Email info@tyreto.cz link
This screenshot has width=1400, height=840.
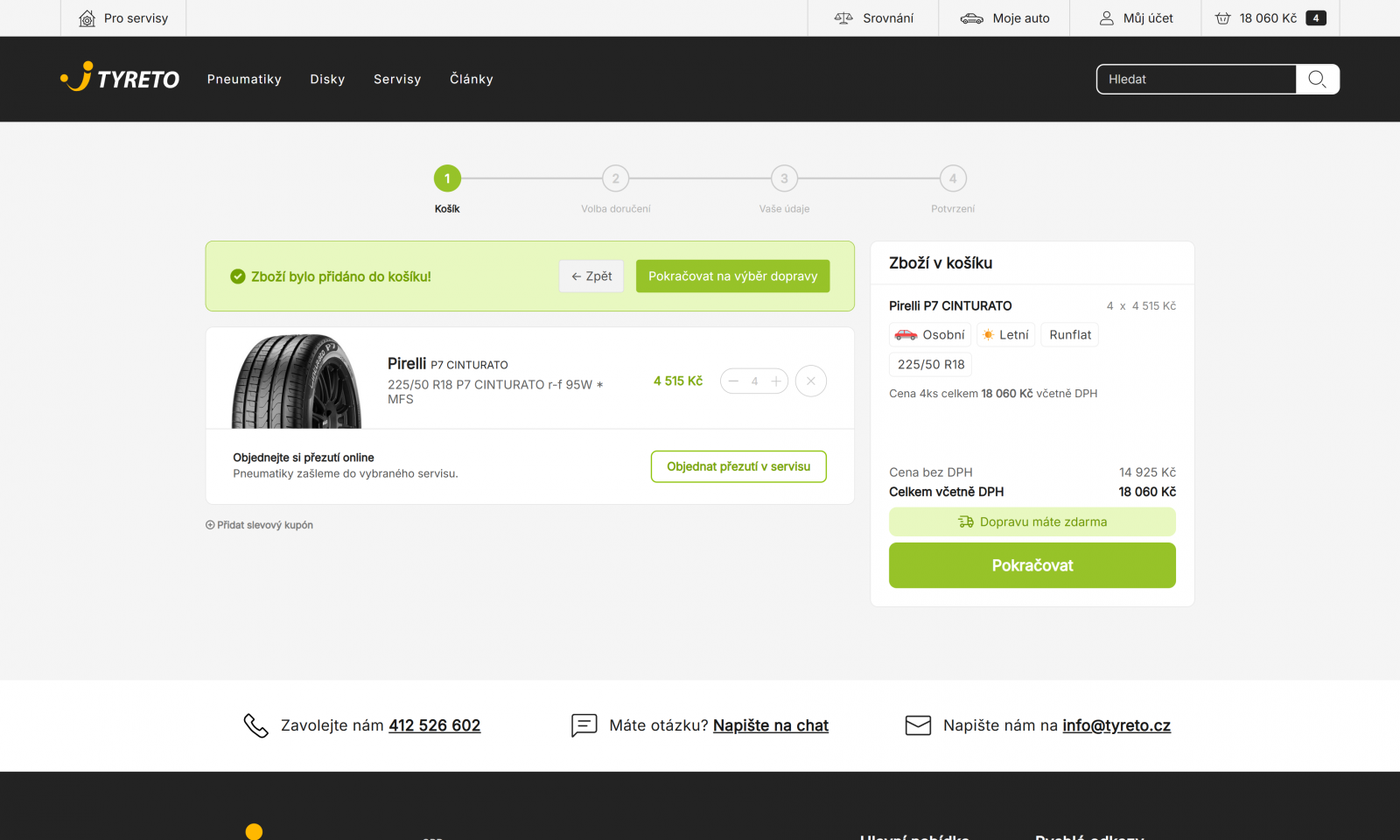click(x=1116, y=725)
